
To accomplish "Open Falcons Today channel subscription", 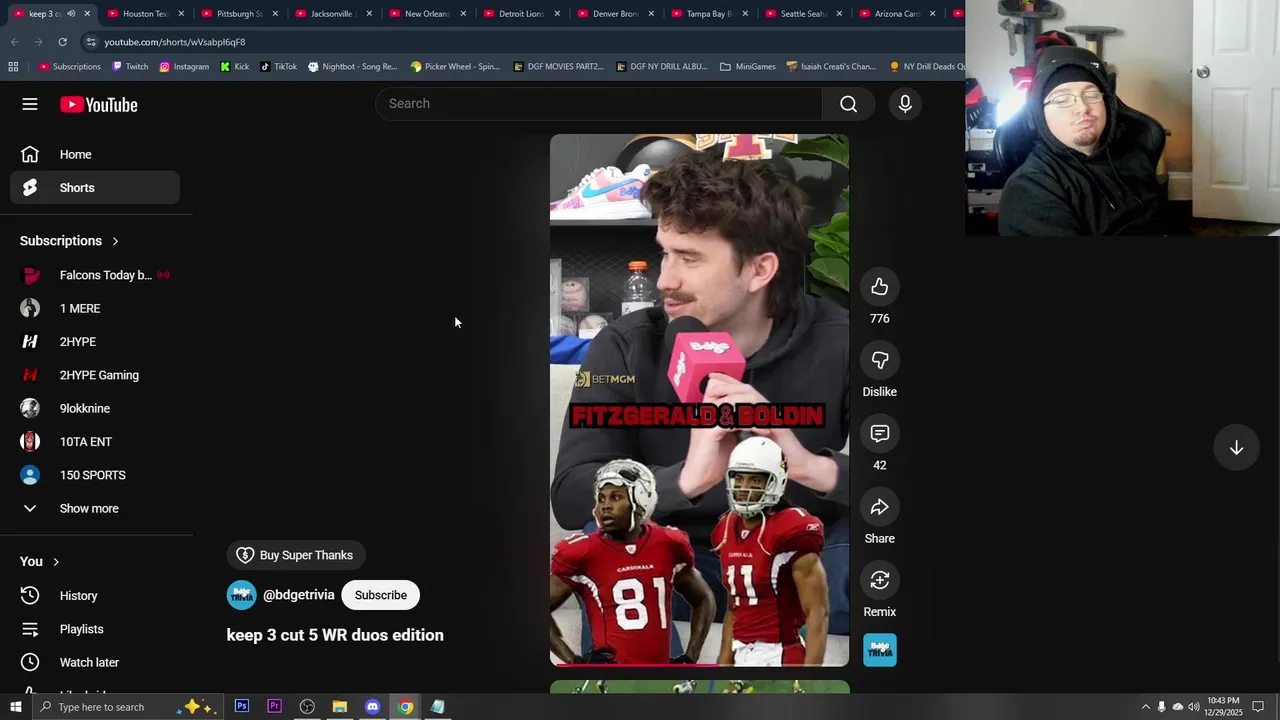I will tap(95, 275).
